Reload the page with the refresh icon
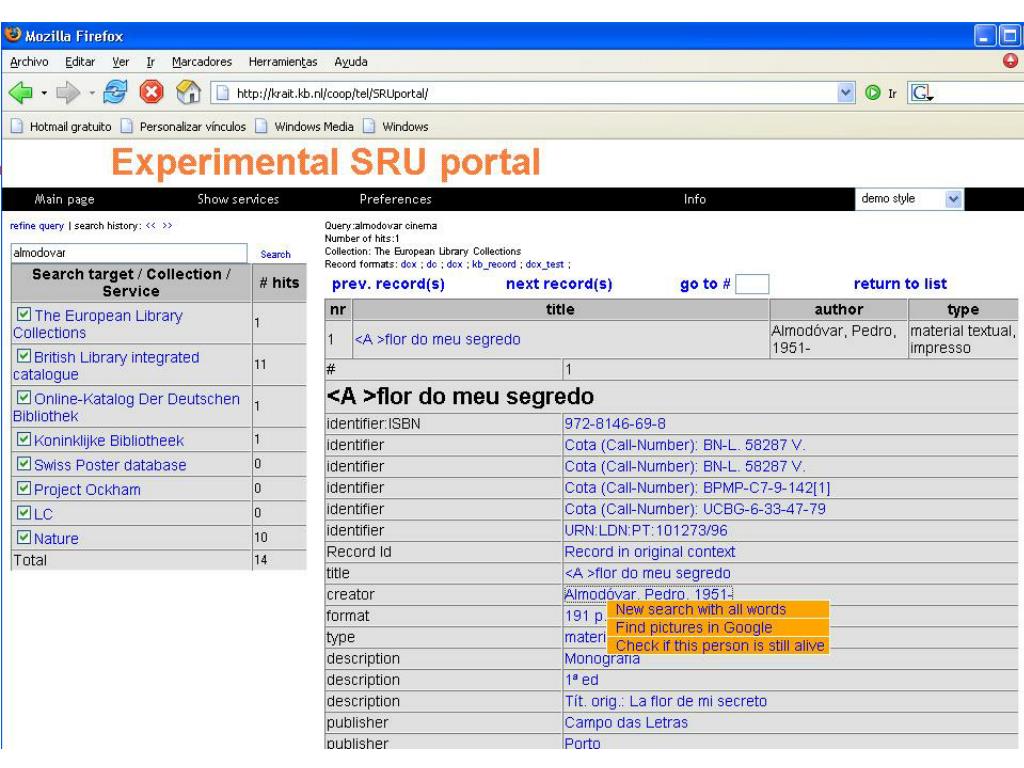Viewport: 1024px width, 768px height. point(115,92)
